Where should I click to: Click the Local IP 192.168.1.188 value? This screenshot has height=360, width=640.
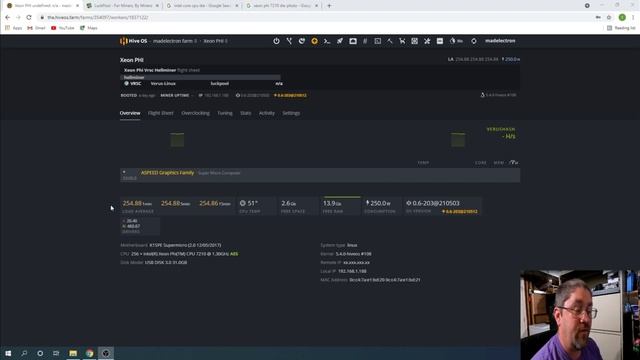pos(352,271)
